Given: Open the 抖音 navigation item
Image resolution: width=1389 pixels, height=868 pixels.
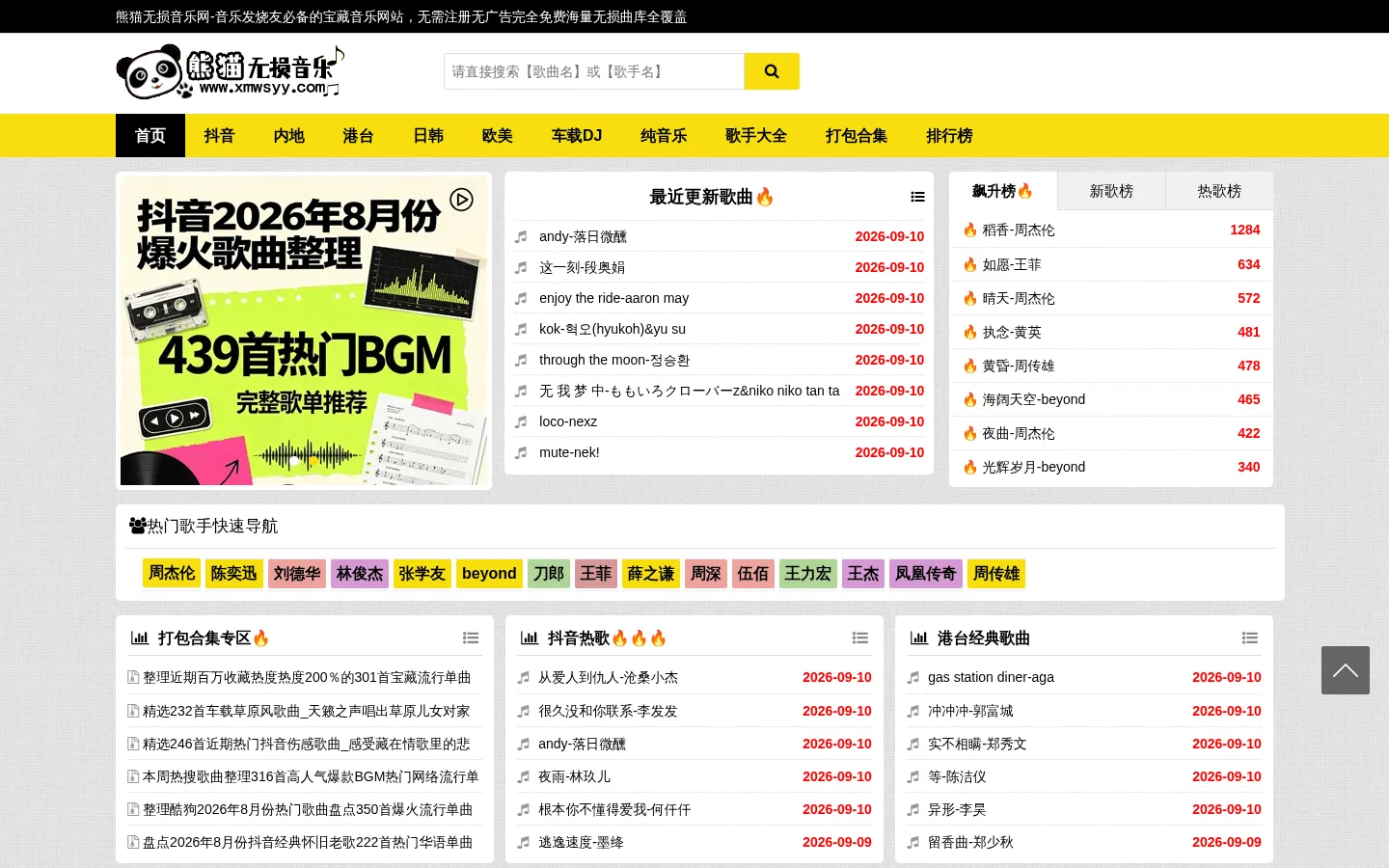Looking at the screenshot, I should point(220,135).
